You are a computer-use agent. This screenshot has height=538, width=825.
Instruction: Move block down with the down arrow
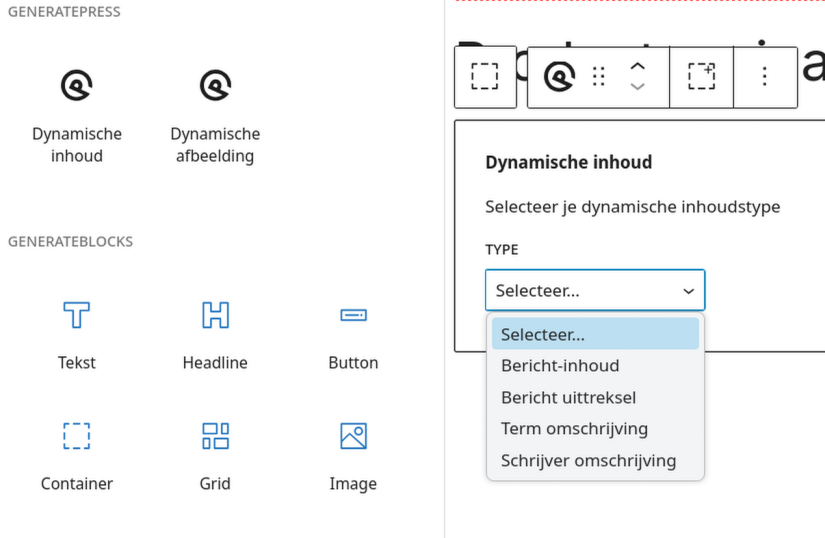[637, 88]
